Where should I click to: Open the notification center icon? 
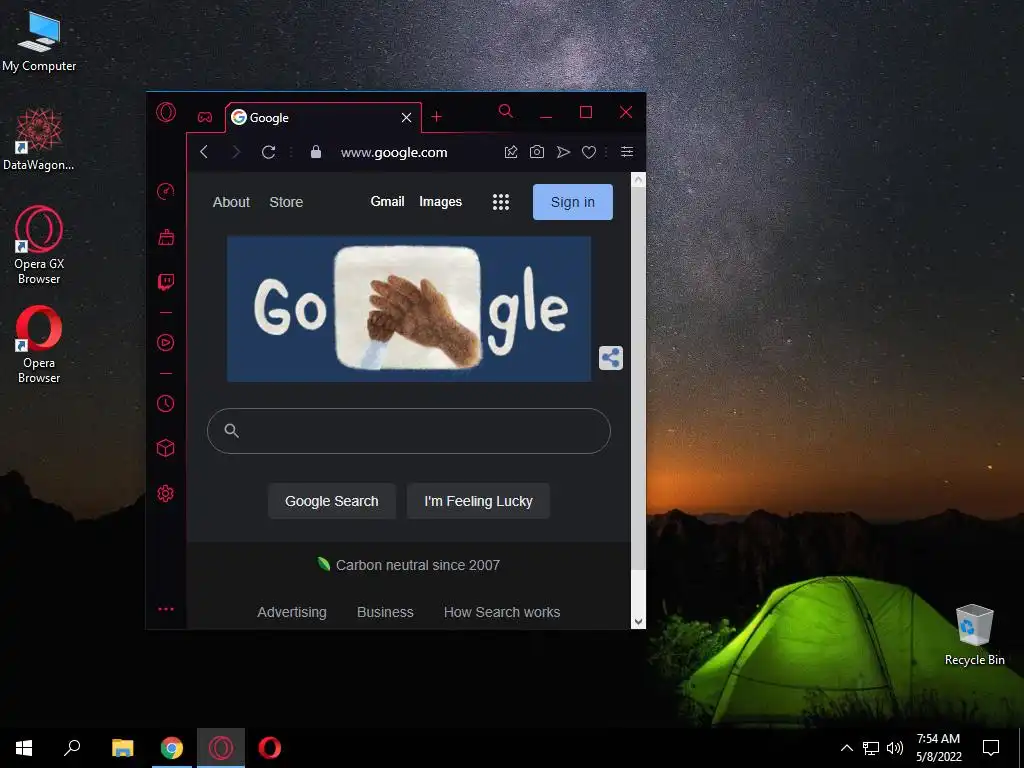tap(991, 748)
